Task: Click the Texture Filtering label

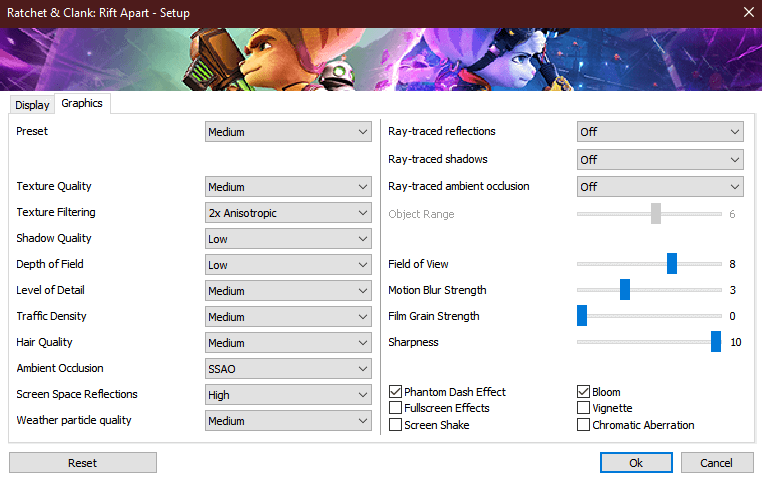Action: click(x=56, y=212)
